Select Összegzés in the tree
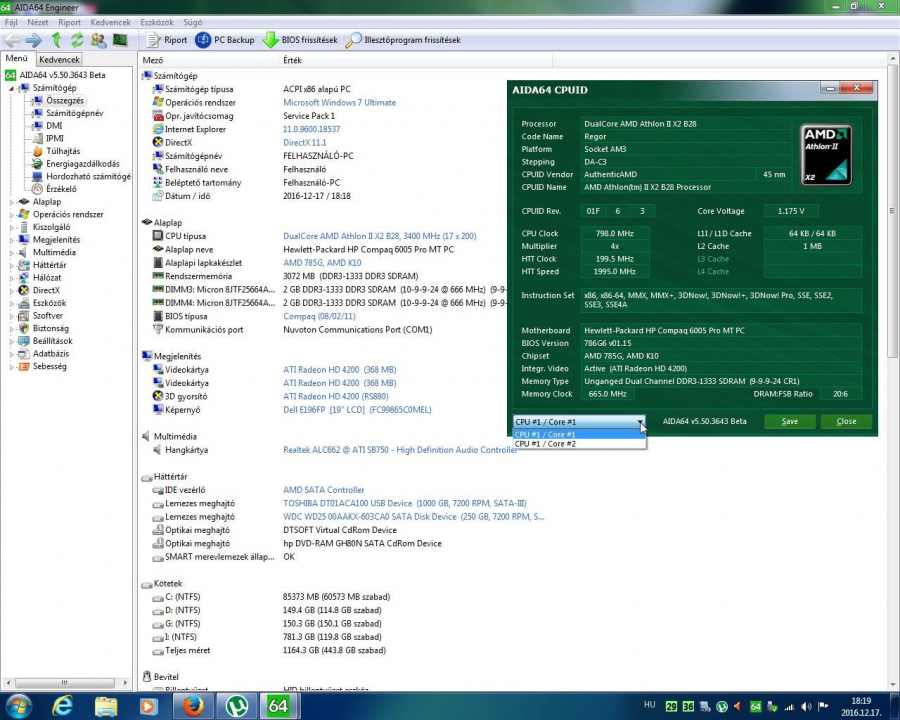900x720 pixels. pos(64,100)
